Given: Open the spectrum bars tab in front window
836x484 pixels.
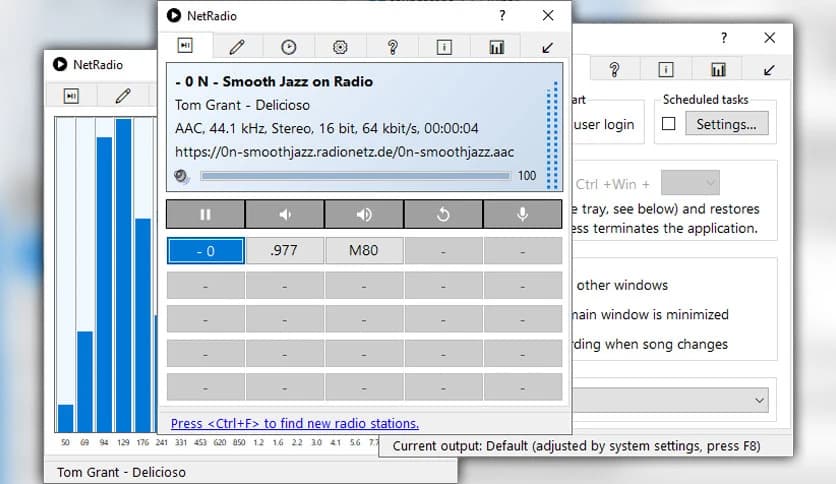Looking at the screenshot, I should coord(496,47).
